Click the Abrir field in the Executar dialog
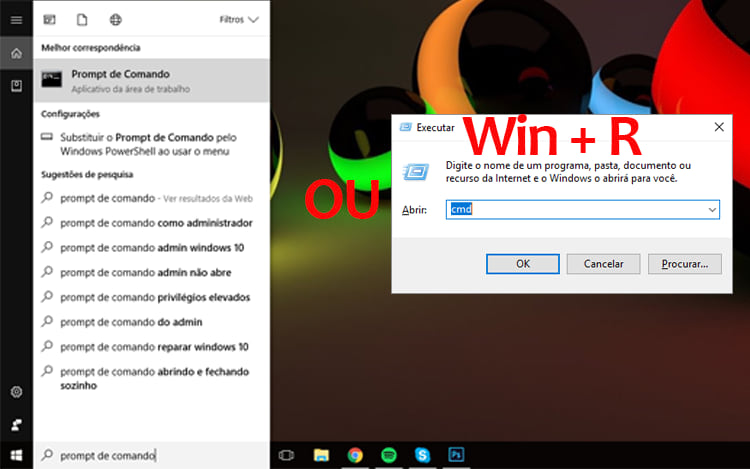Screen dimensions: 750x469 click(x=583, y=209)
